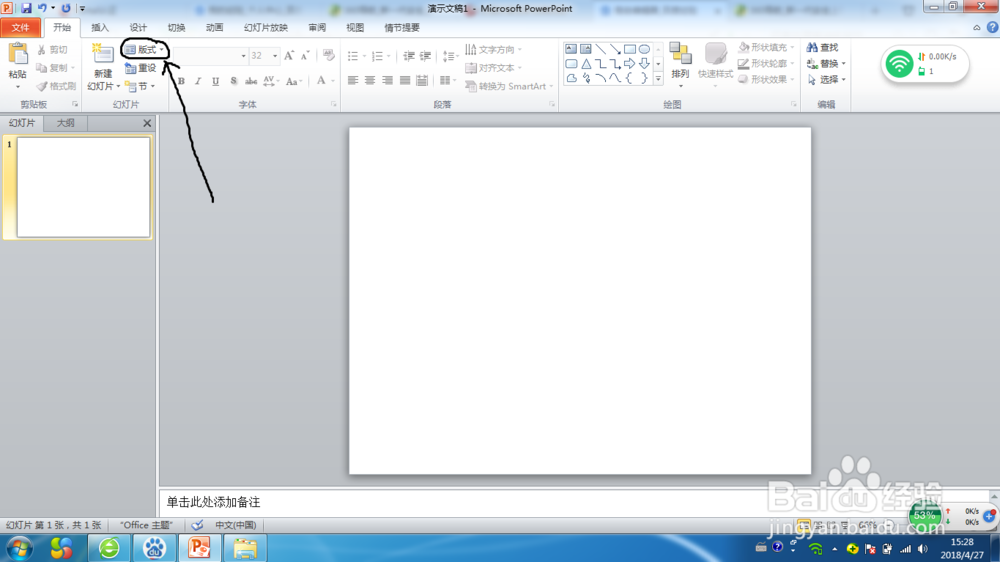Click the Redo/Repeat icon in the quick access toolbar
Viewport: 1000px width, 562px height.
tap(66, 8)
